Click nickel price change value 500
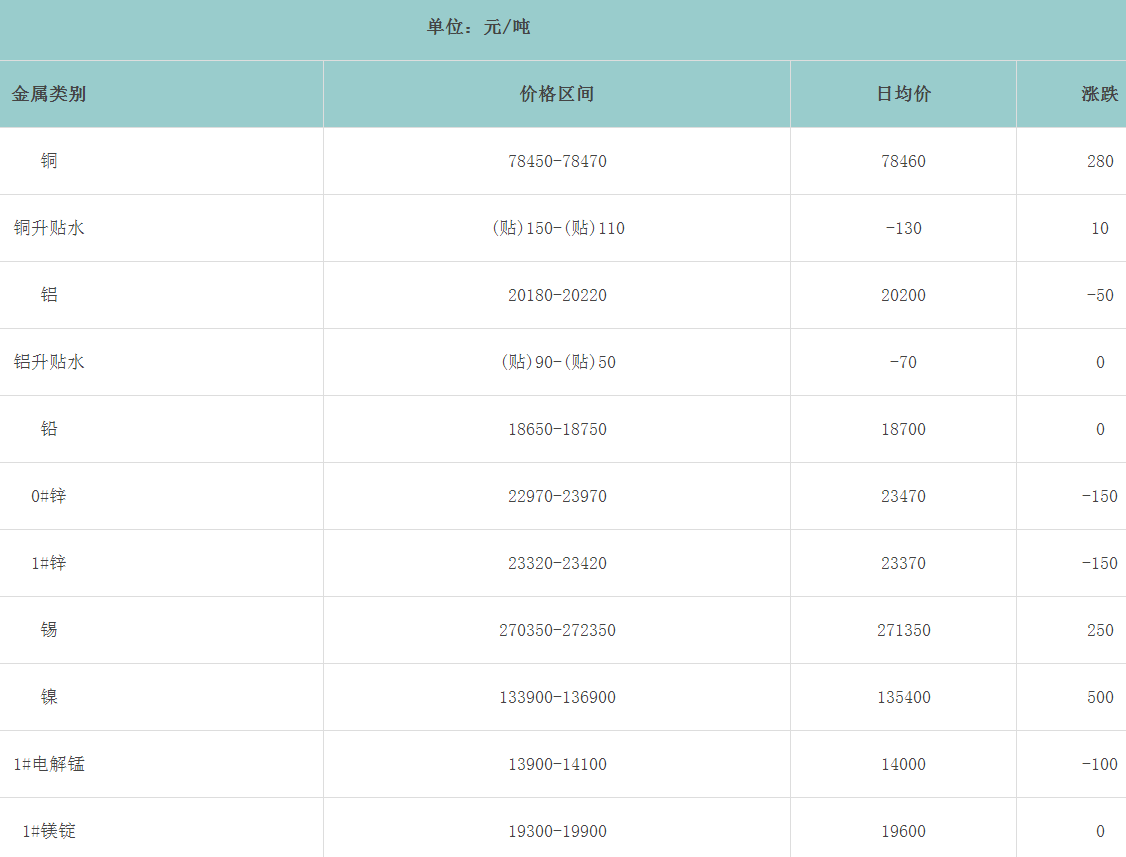Screen dimensions: 1126x857 click(1100, 697)
